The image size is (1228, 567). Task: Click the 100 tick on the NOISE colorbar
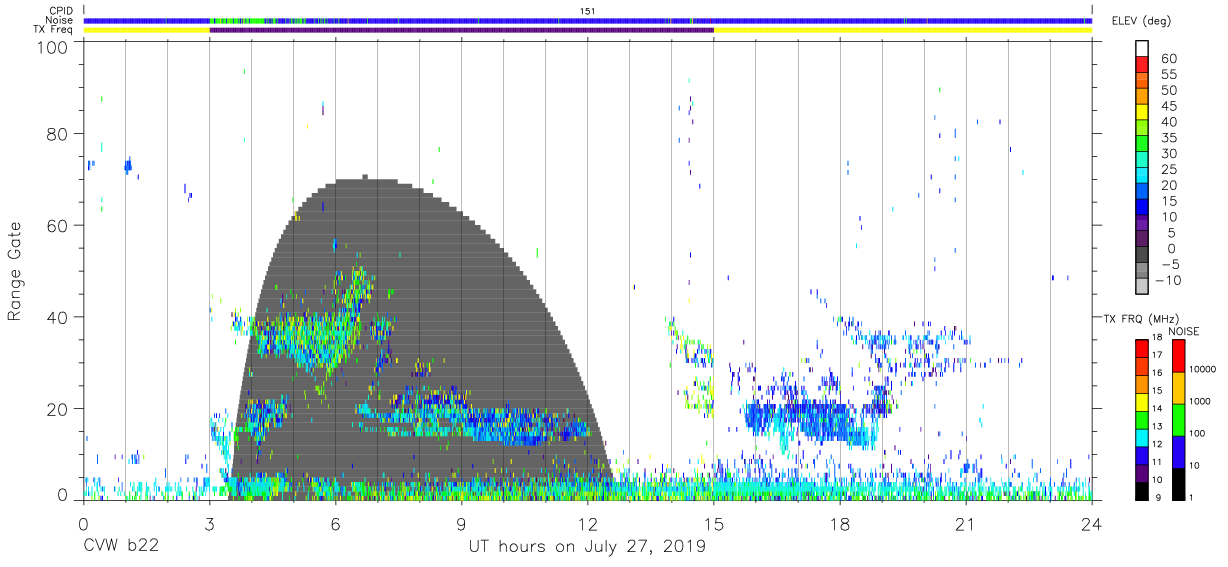coord(1197,435)
